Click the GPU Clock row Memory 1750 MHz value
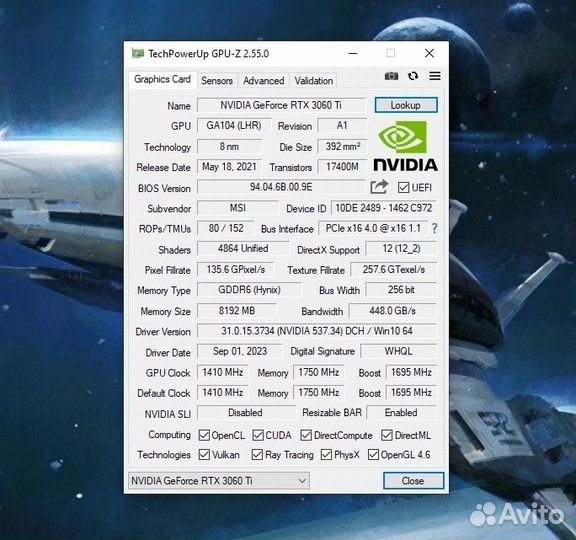This screenshot has width=576, height=540. (x=319, y=372)
